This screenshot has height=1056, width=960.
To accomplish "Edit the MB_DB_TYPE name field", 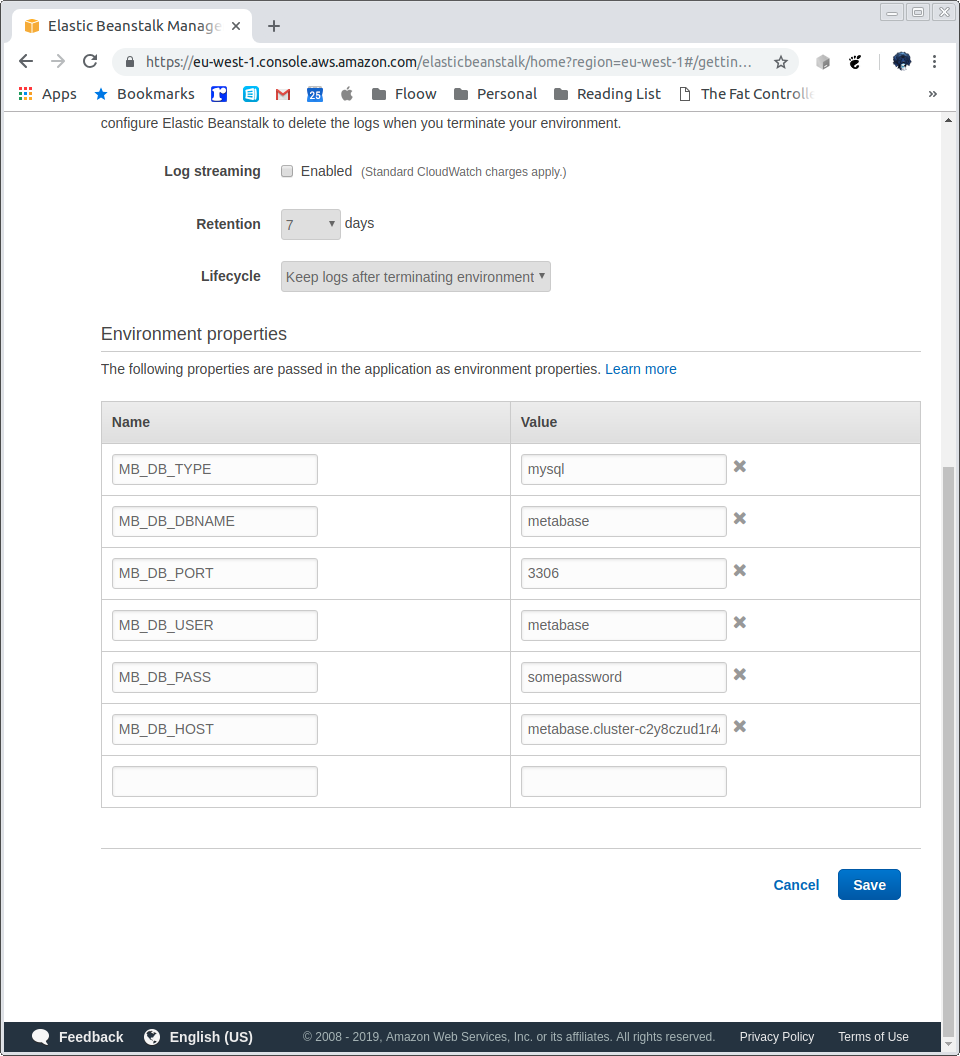I will click(215, 469).
